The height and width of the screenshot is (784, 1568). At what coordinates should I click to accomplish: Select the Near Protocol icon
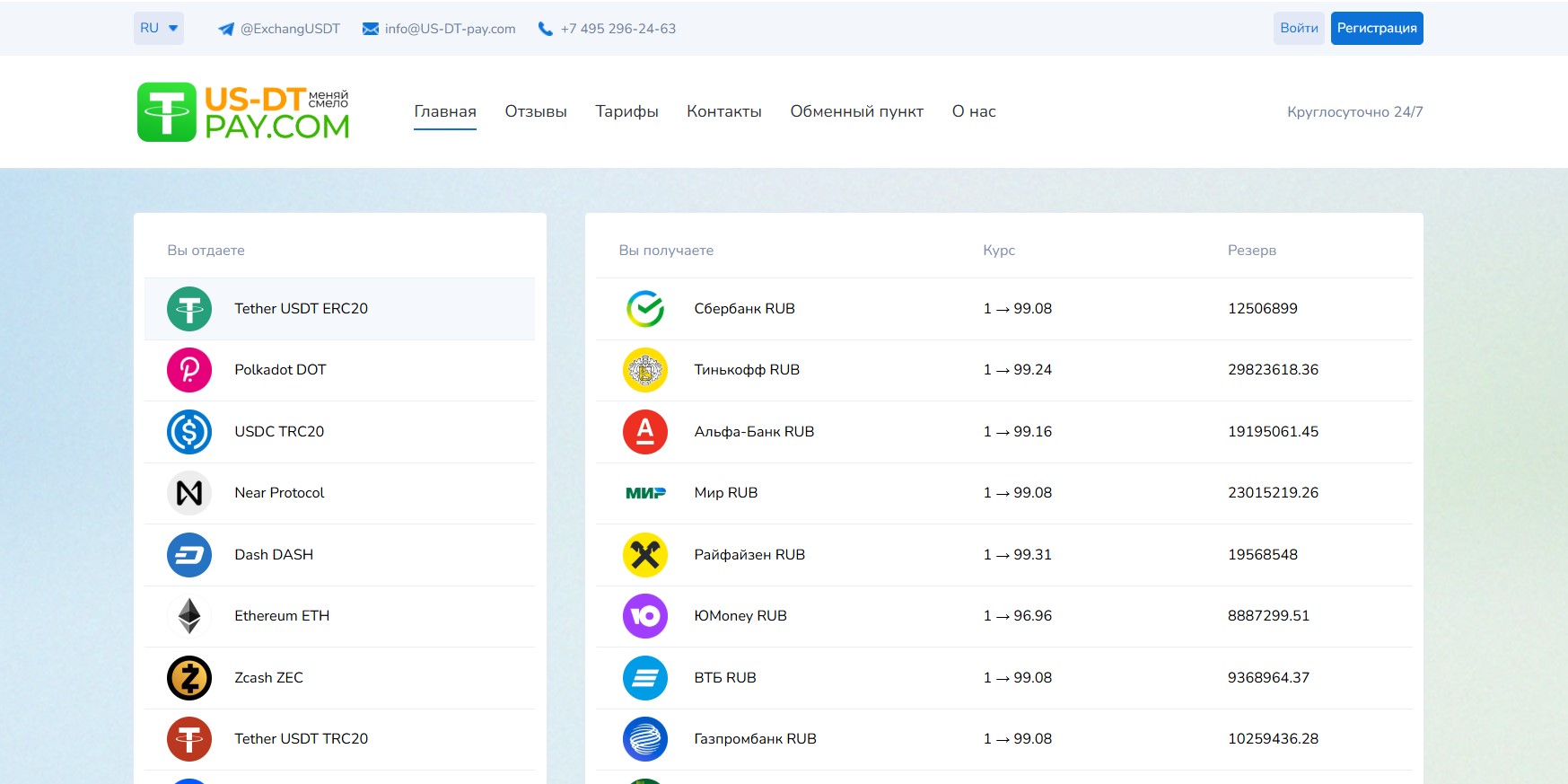pyautogui.click(x=189, y=493)
